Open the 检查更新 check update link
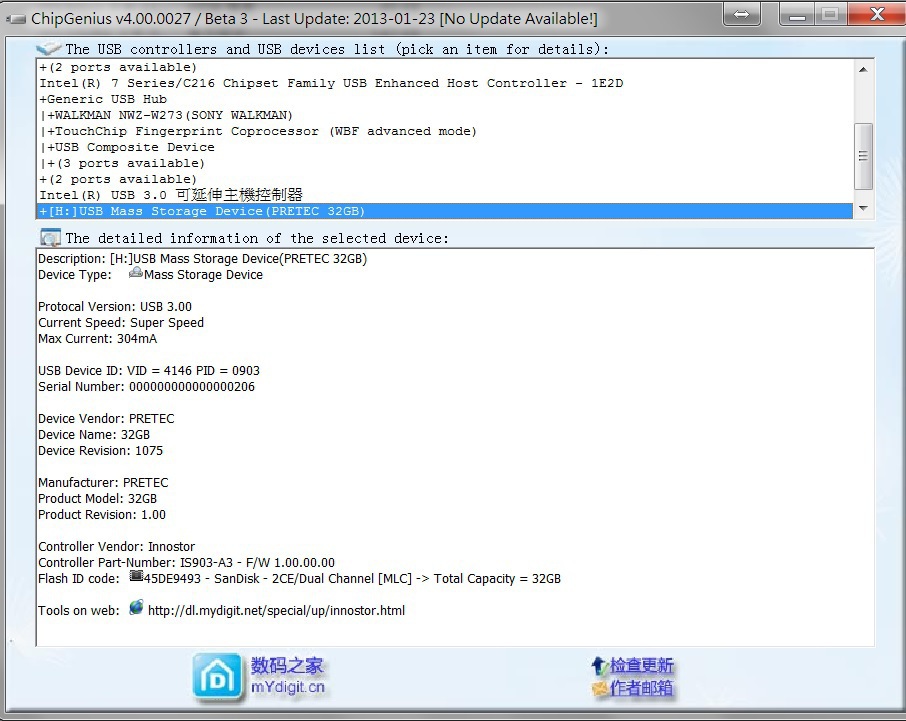The height and width of the screenshot is (721, 906). click(641, 666)
